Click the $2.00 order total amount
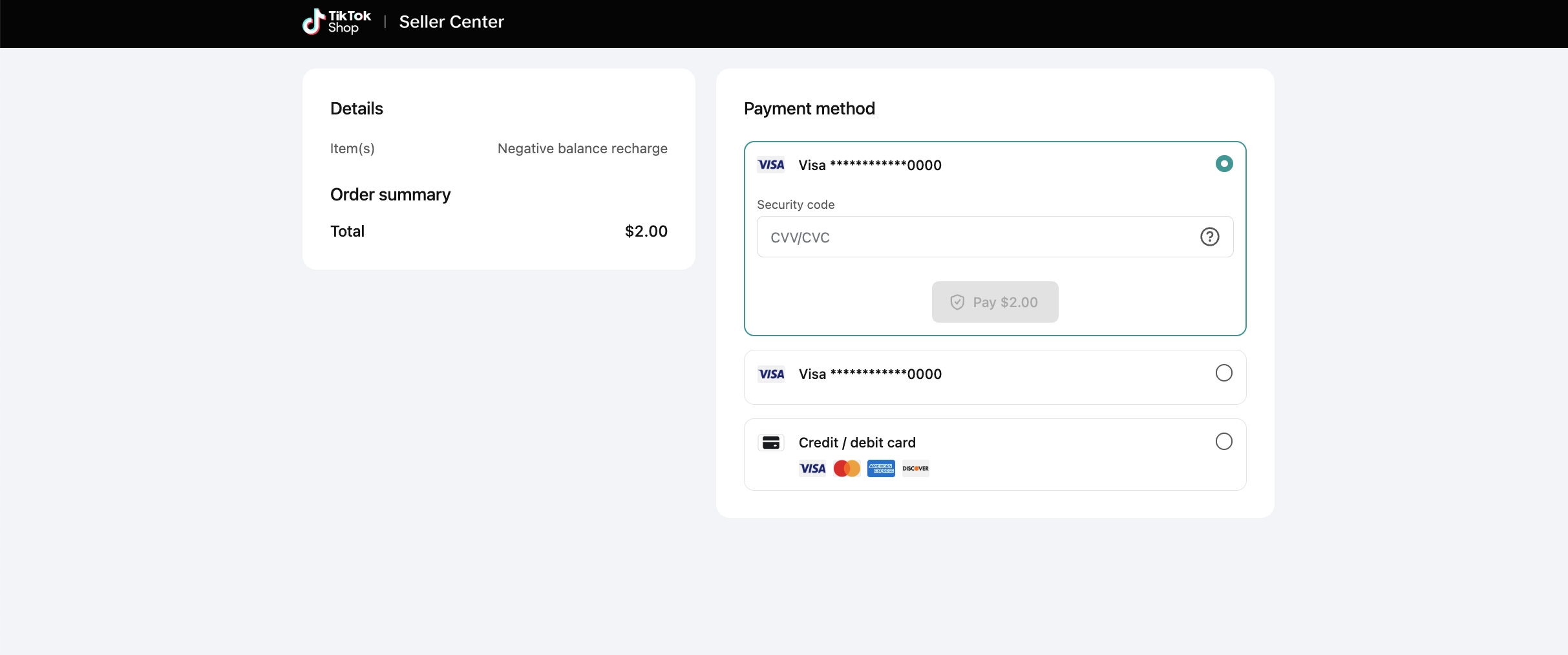Screen dimensions: 1568x655 [x=646, y=231]
